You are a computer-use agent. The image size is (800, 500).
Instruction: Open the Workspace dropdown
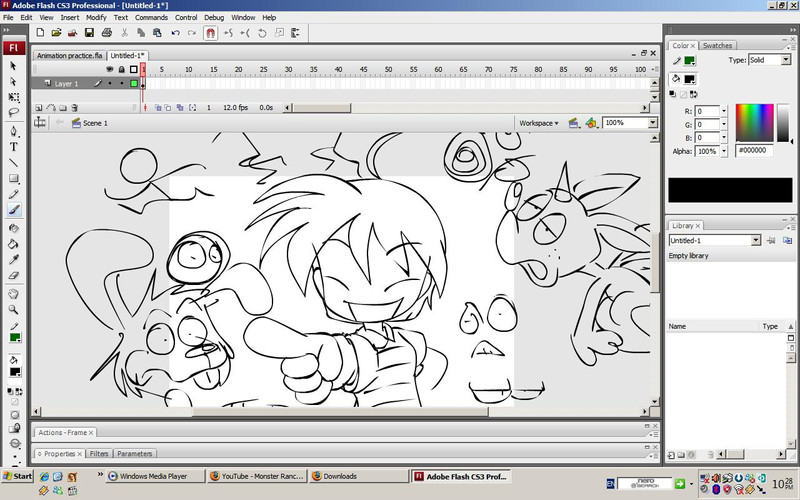539,123
